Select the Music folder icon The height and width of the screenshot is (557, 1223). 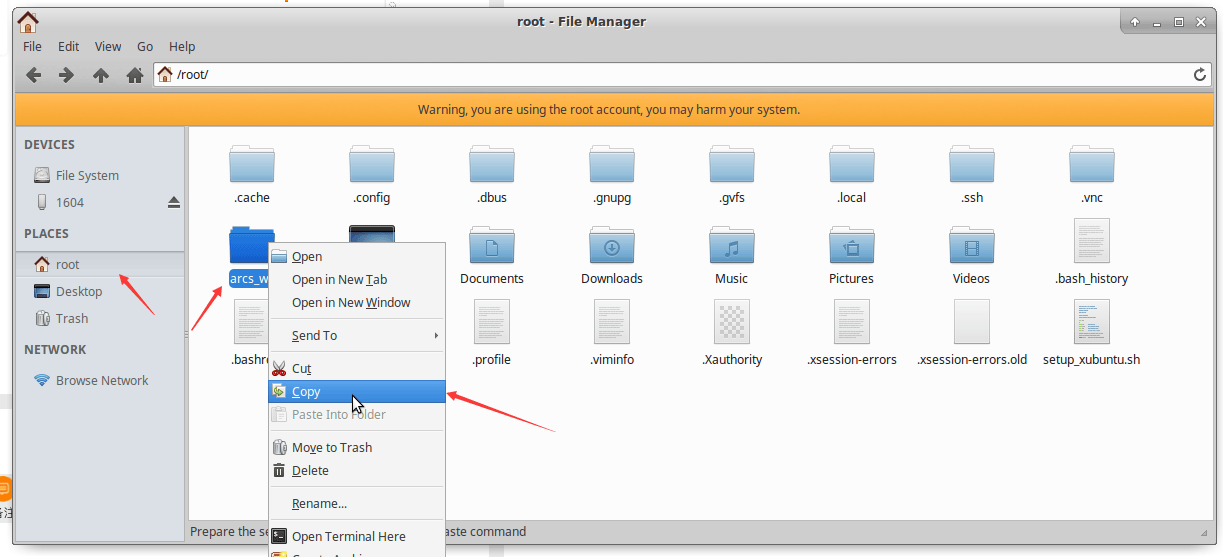coord(732,245)
